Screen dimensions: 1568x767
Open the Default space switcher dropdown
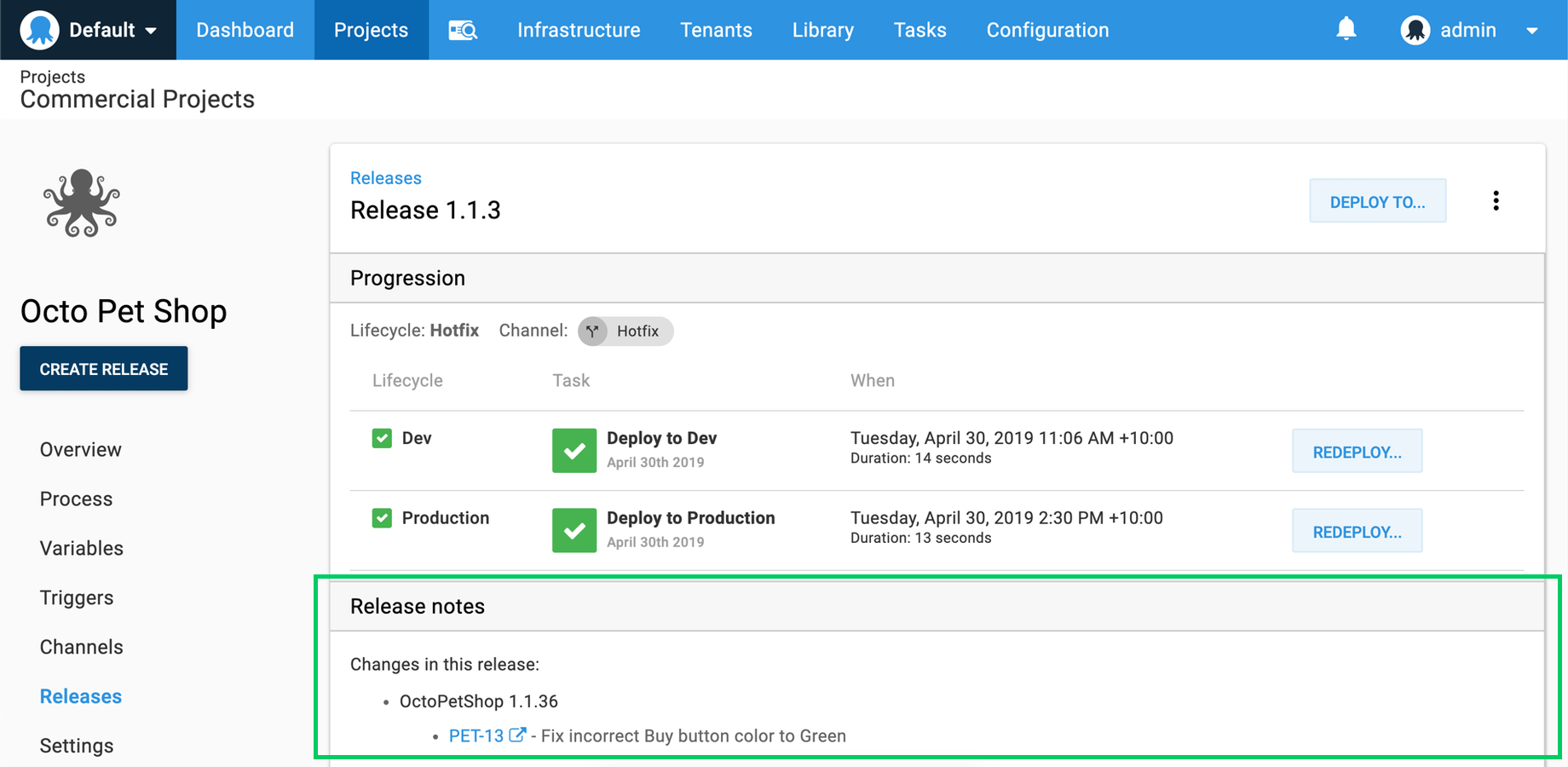coord(111,29)
